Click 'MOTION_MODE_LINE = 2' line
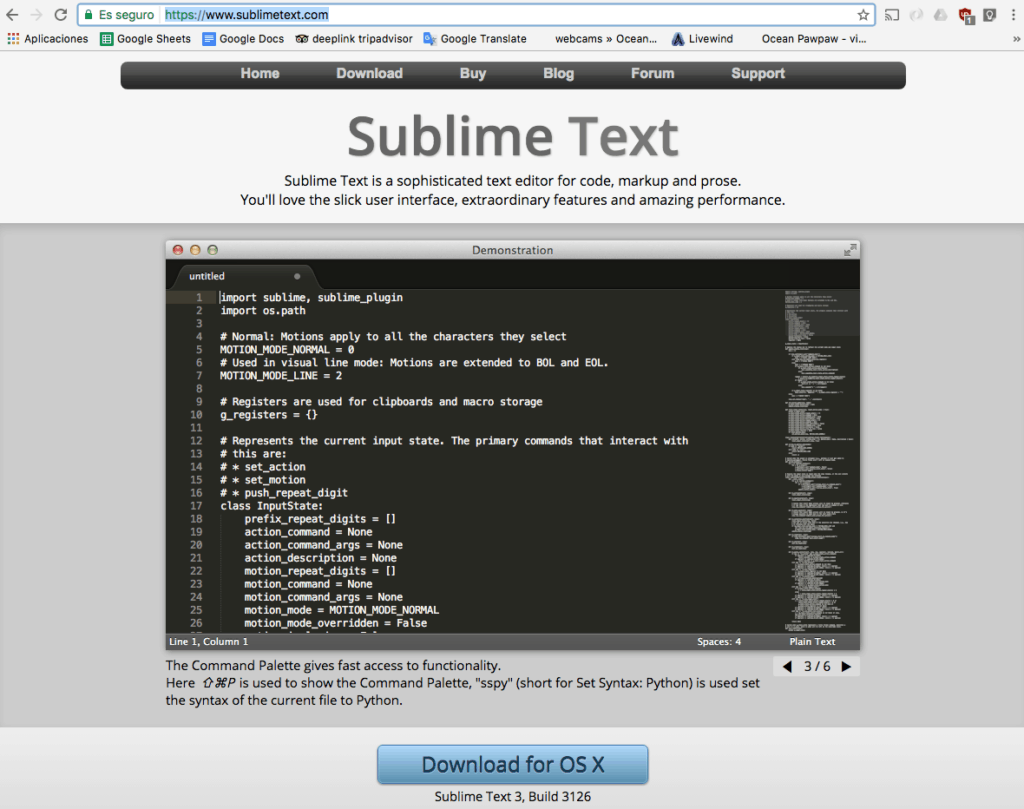The image size is (1024, 809). click(x=281, y=376)
